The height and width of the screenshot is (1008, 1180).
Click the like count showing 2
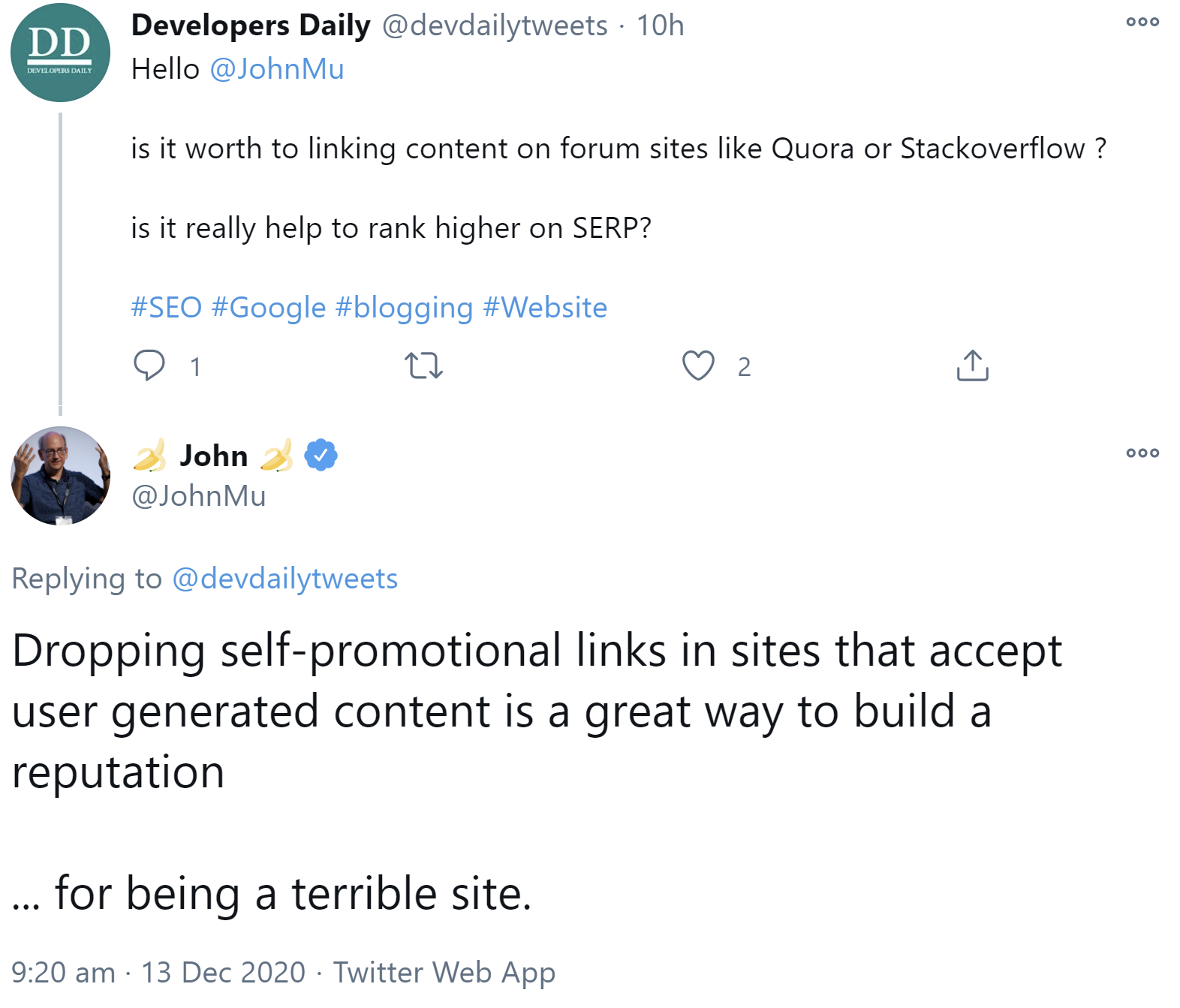tap(744, 366)
